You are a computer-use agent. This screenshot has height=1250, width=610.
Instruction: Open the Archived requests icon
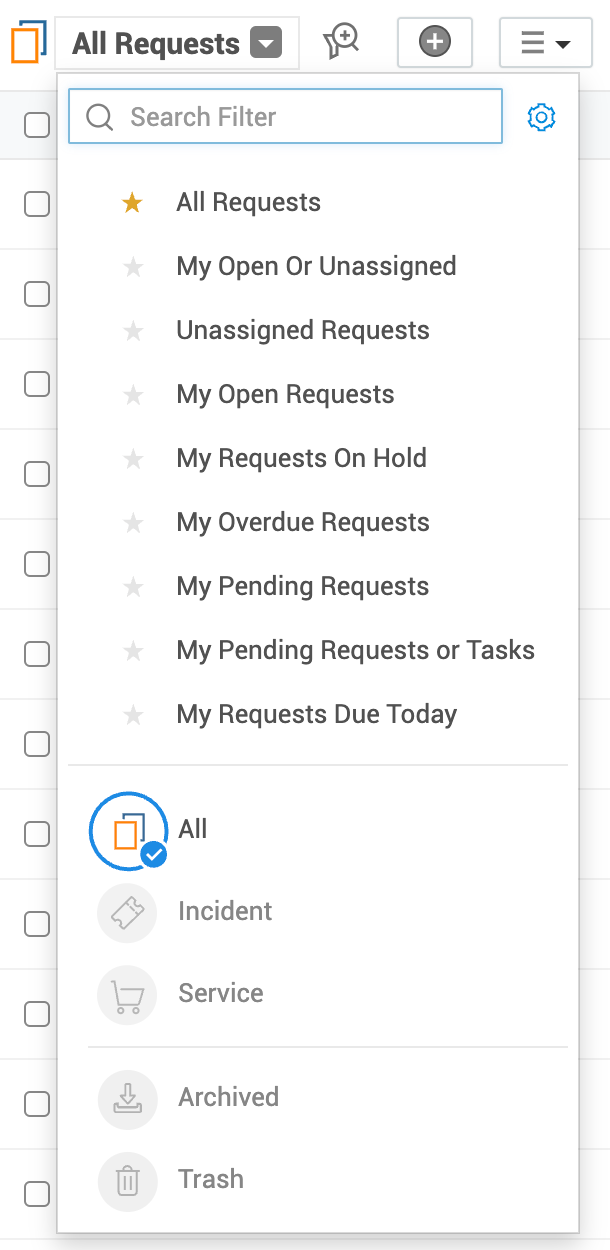127,1098
